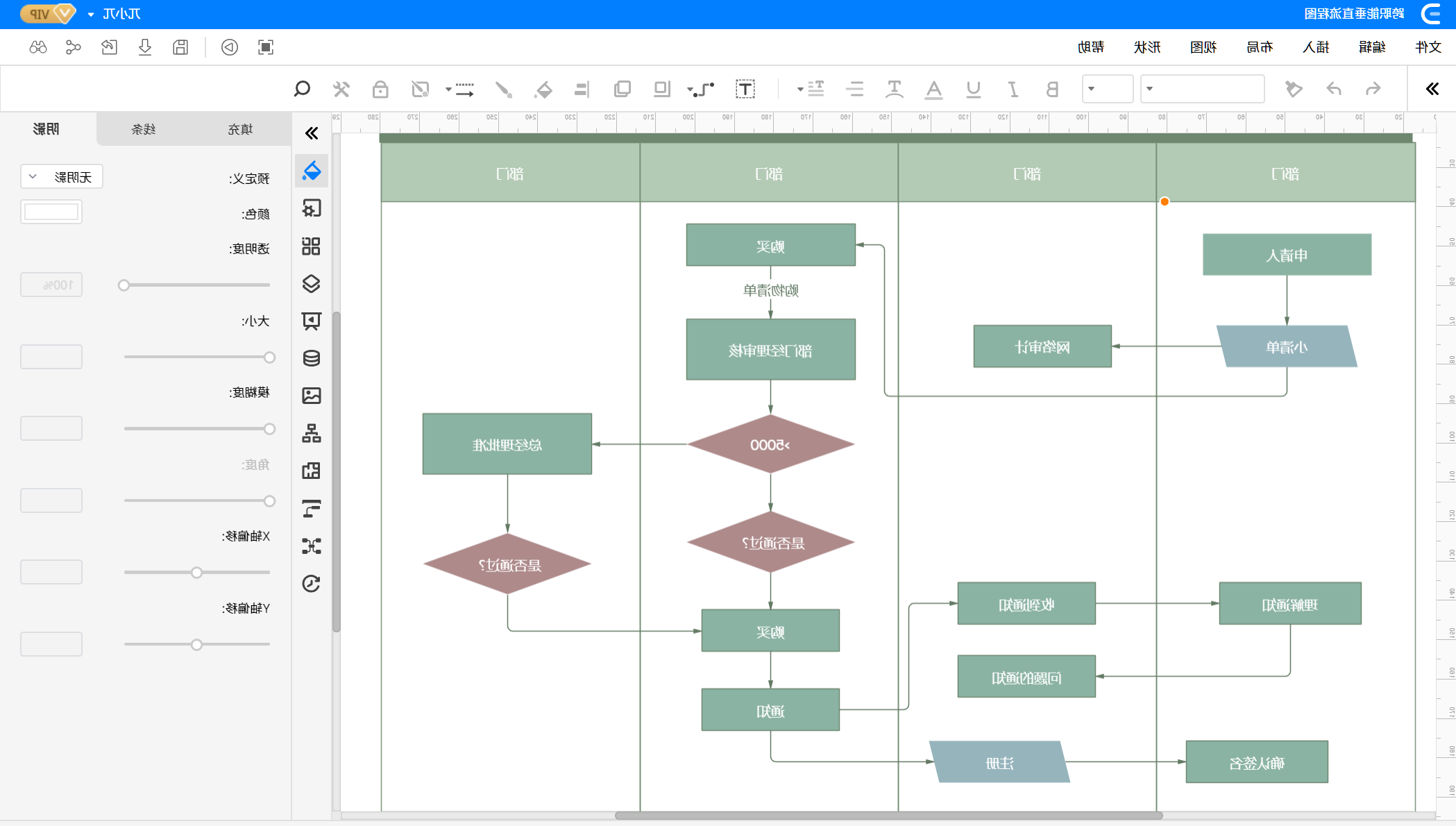Click the magnifier search icon
This screenshot has width=1456, height=826.
click(x=302, y=89)
